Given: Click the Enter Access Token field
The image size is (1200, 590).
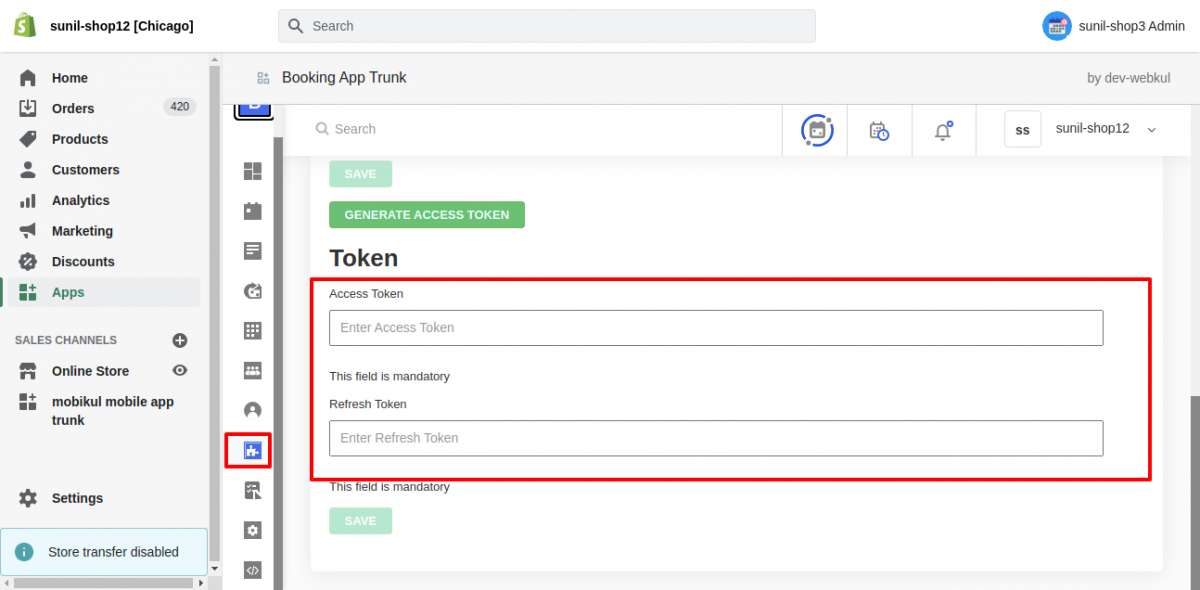Looking at the screenshot, I should tap(716, 328).
